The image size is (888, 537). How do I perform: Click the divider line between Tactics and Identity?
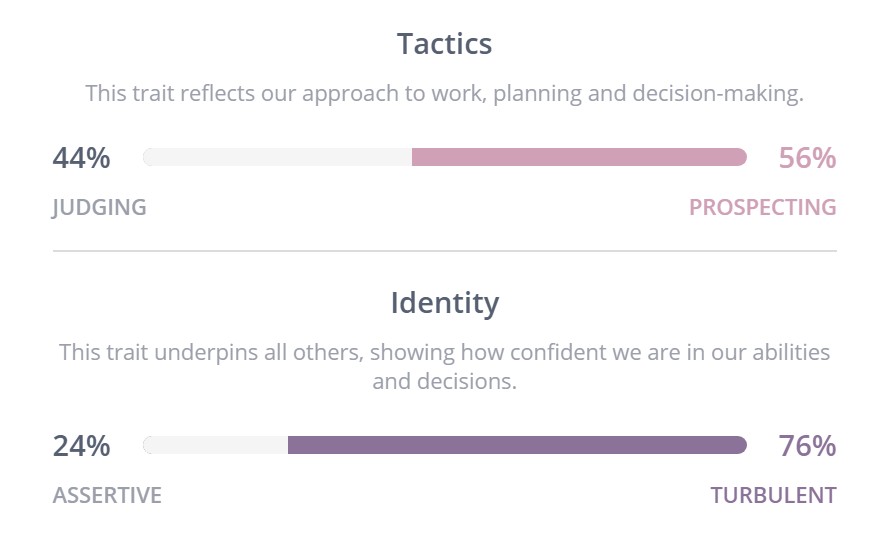[x=444, y=251]
